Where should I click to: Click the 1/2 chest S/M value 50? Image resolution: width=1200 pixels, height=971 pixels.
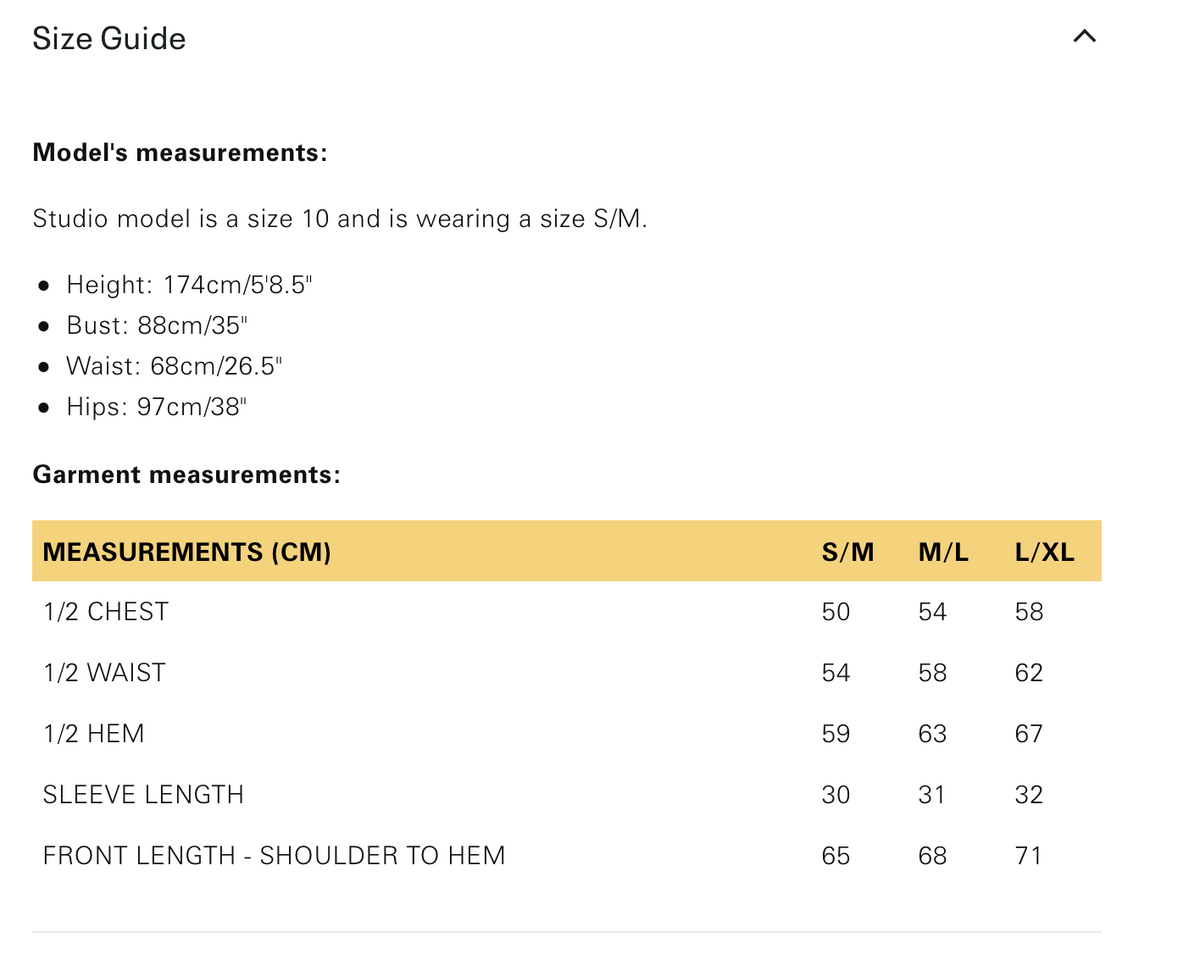tap(836, 612)
